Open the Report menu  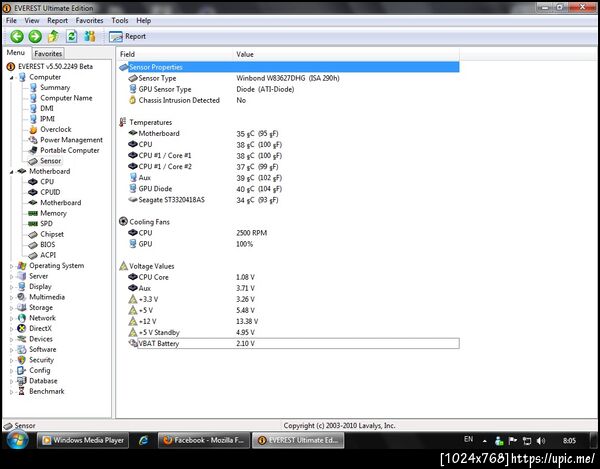point(57,21)
